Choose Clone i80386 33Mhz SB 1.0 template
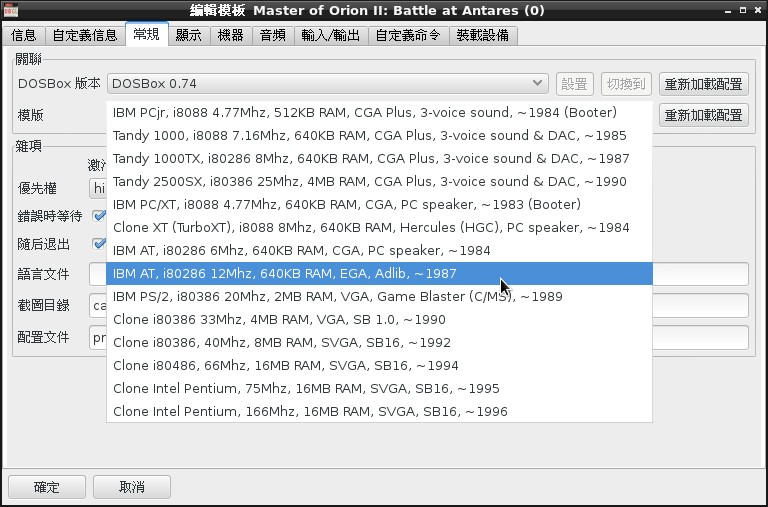The width and height of the screenshot is (768, 507). pos(380,319)
